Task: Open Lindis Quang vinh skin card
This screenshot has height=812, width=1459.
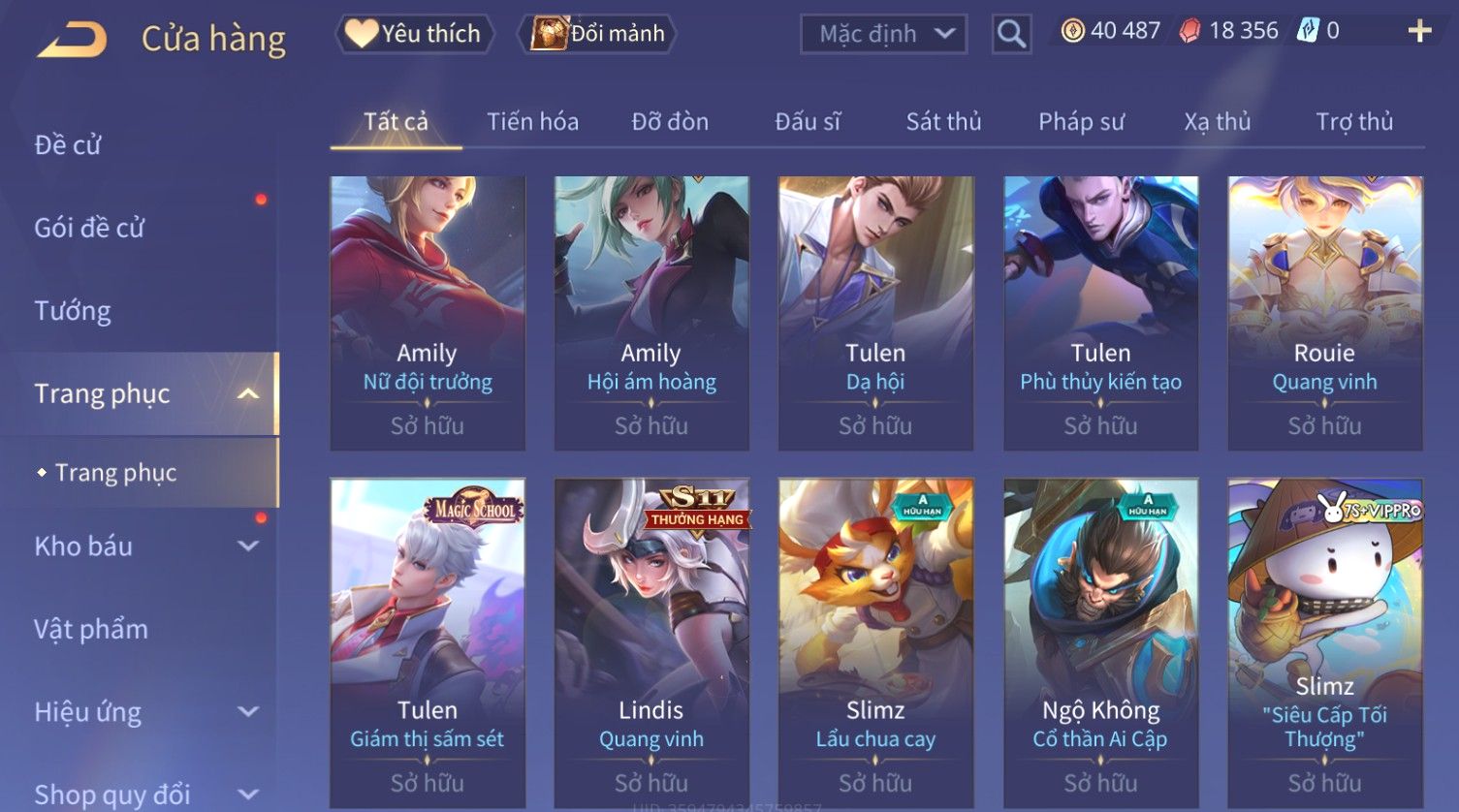Action: [651, 642]
